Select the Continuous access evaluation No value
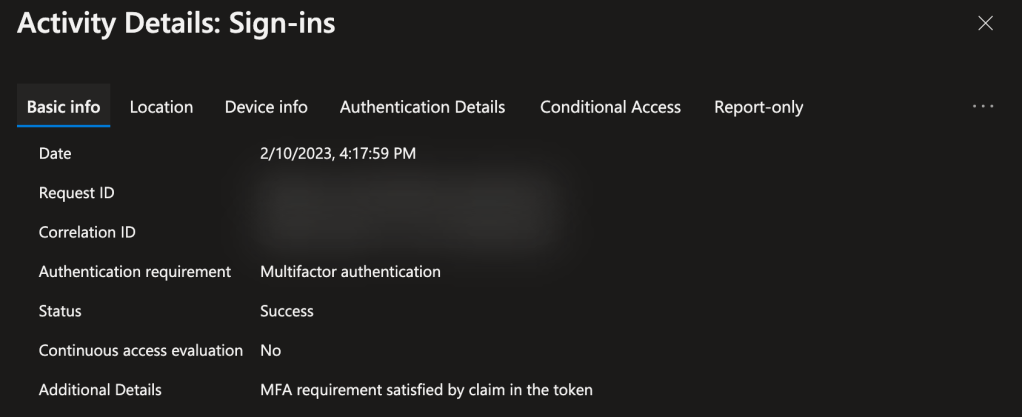The width and height of the screenshot is (1022, 417). [270, 350]
